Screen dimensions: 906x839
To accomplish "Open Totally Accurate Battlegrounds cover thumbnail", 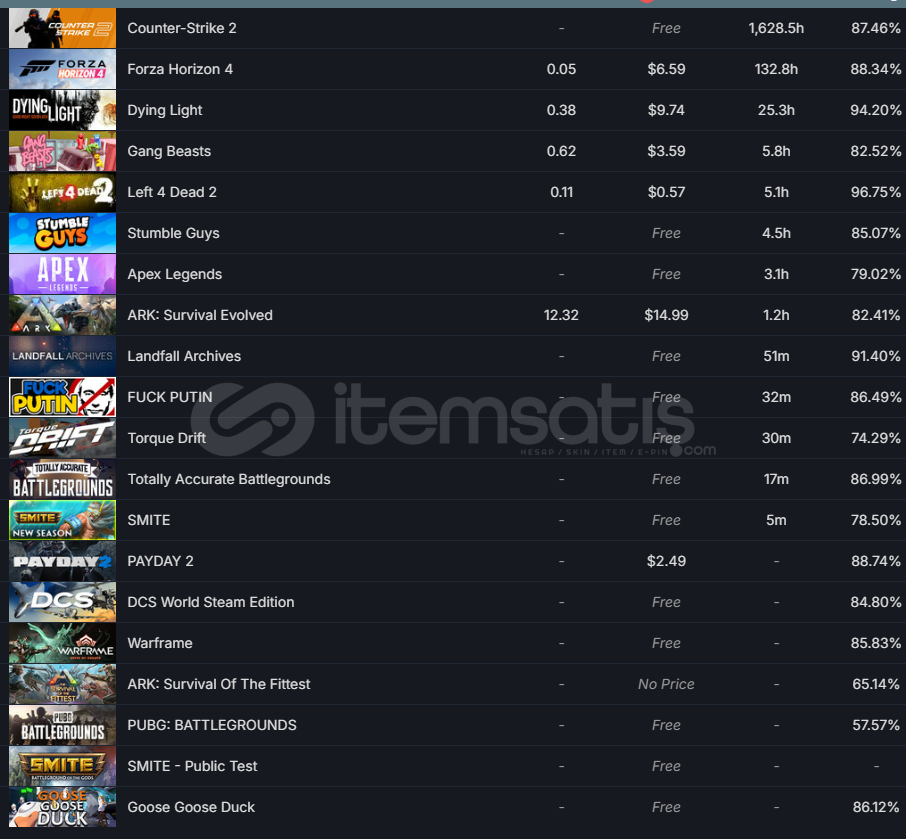I will coord(62,480).
